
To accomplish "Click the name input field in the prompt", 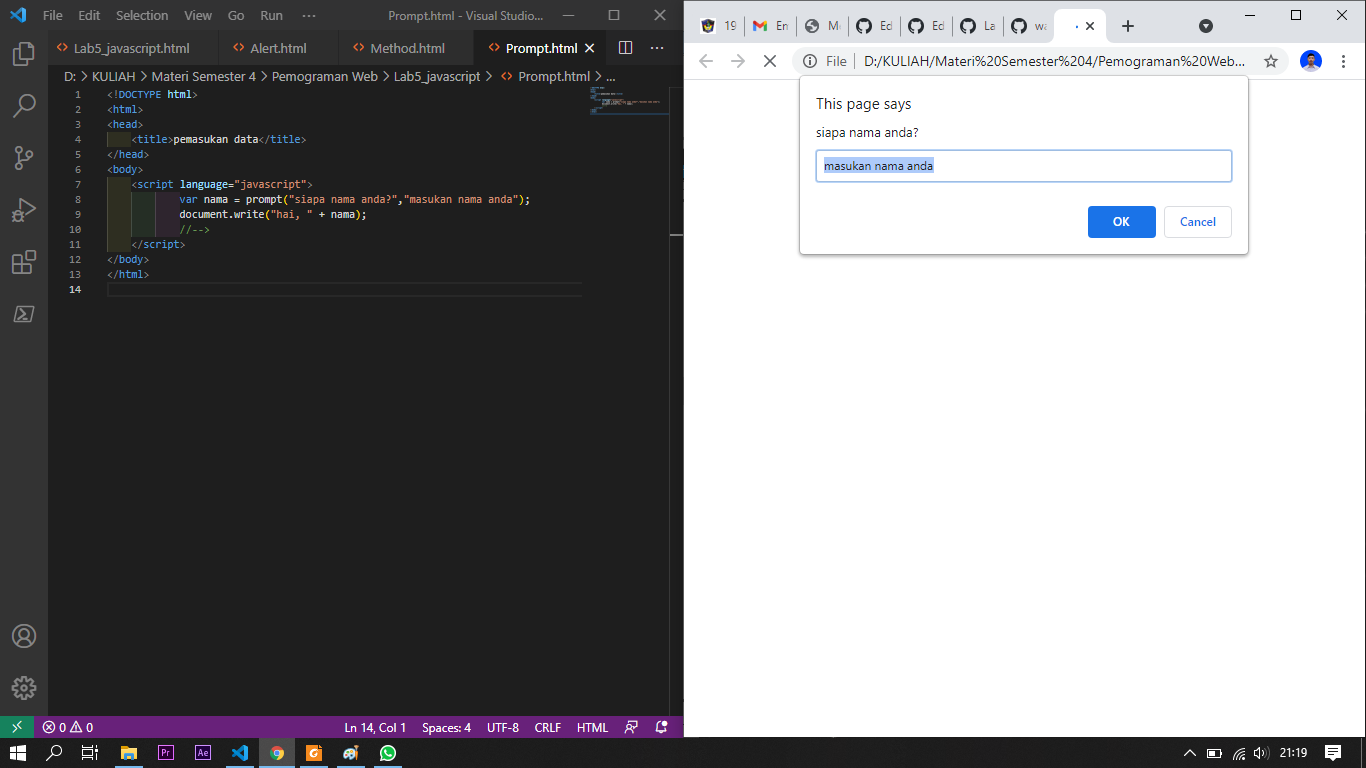I will [x=1024, y=166].
